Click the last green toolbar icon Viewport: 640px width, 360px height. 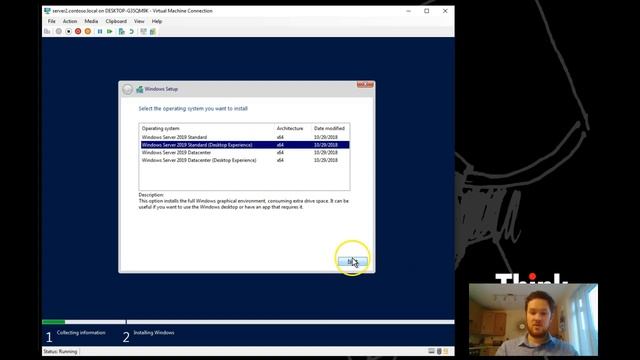[153, 31]
